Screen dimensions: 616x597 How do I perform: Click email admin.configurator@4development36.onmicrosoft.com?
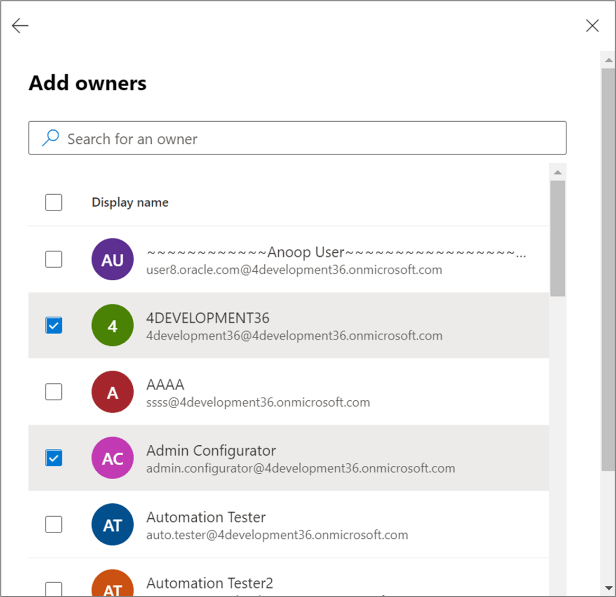coord(301,468)
